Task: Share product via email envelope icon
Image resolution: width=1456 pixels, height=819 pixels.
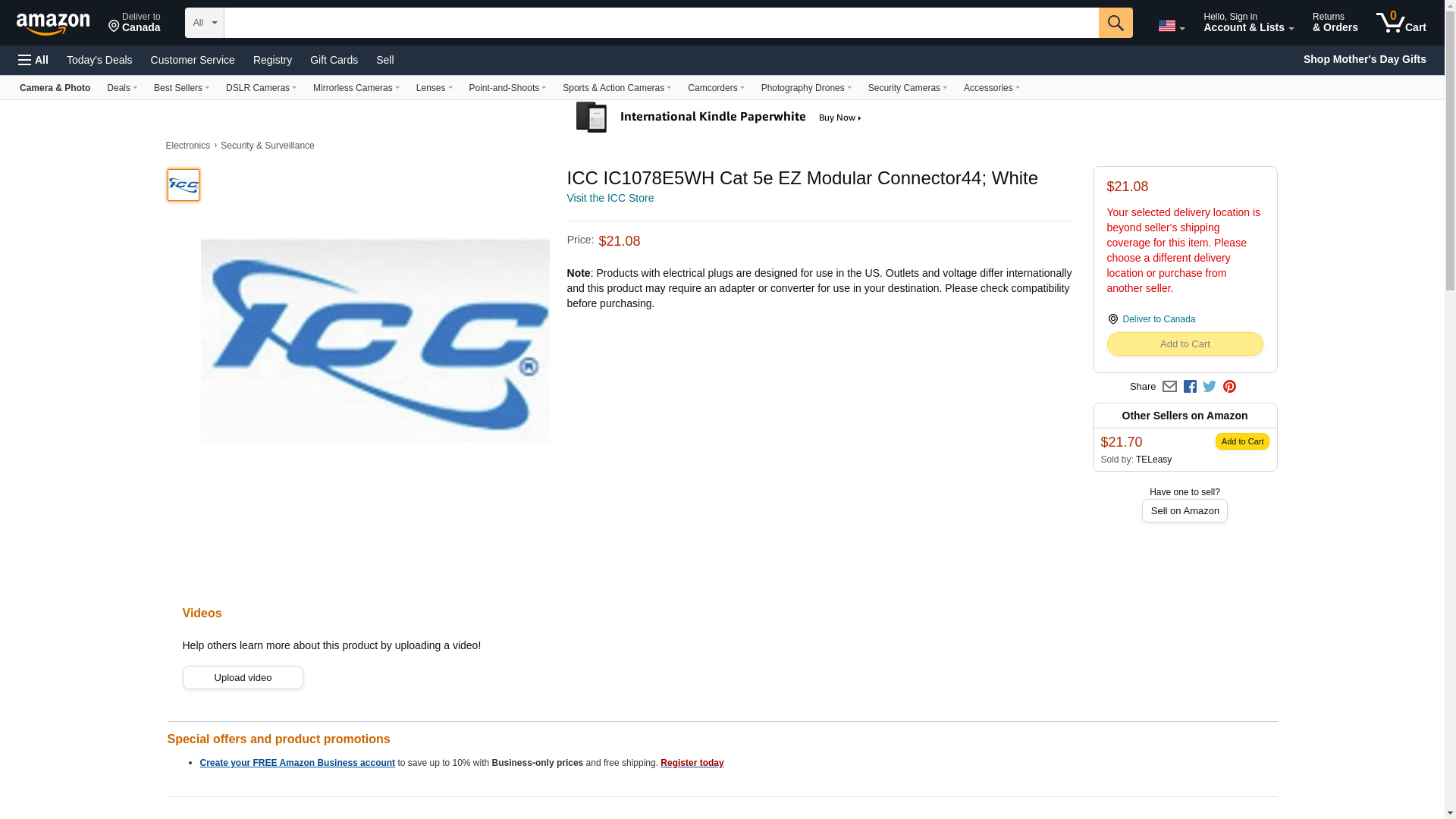Action: (x=1169, y=387)
